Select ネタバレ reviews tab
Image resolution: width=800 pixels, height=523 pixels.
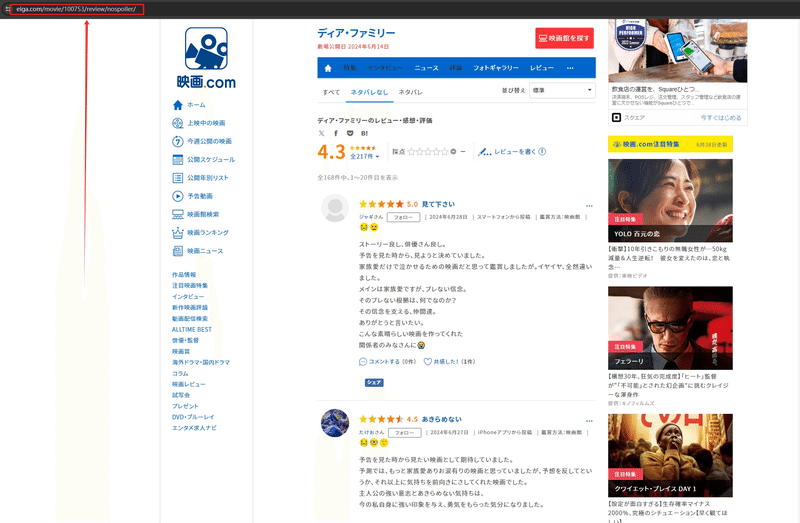click(410, 92)
